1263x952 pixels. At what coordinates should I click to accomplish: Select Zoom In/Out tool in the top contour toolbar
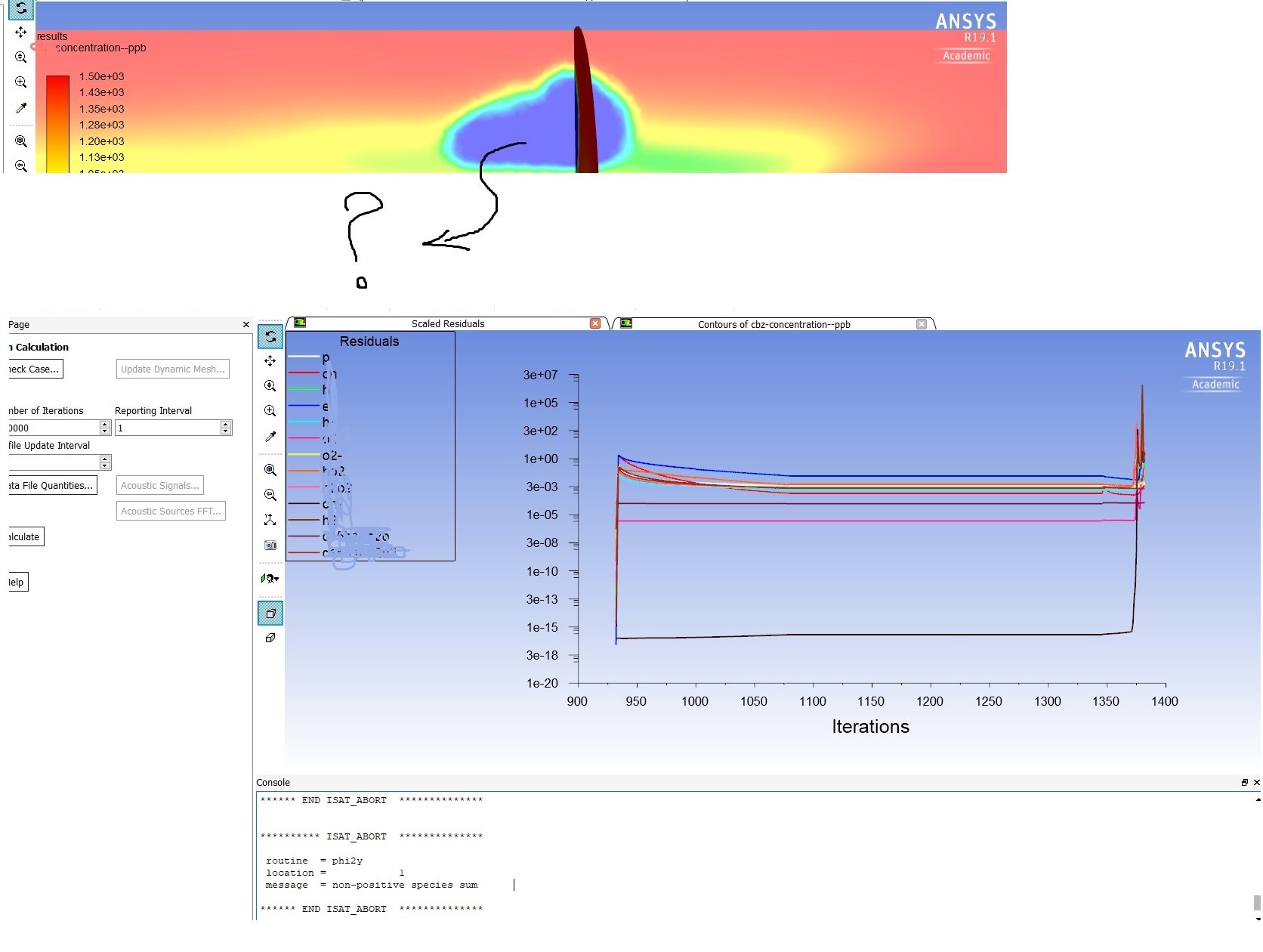click(21, 57)
